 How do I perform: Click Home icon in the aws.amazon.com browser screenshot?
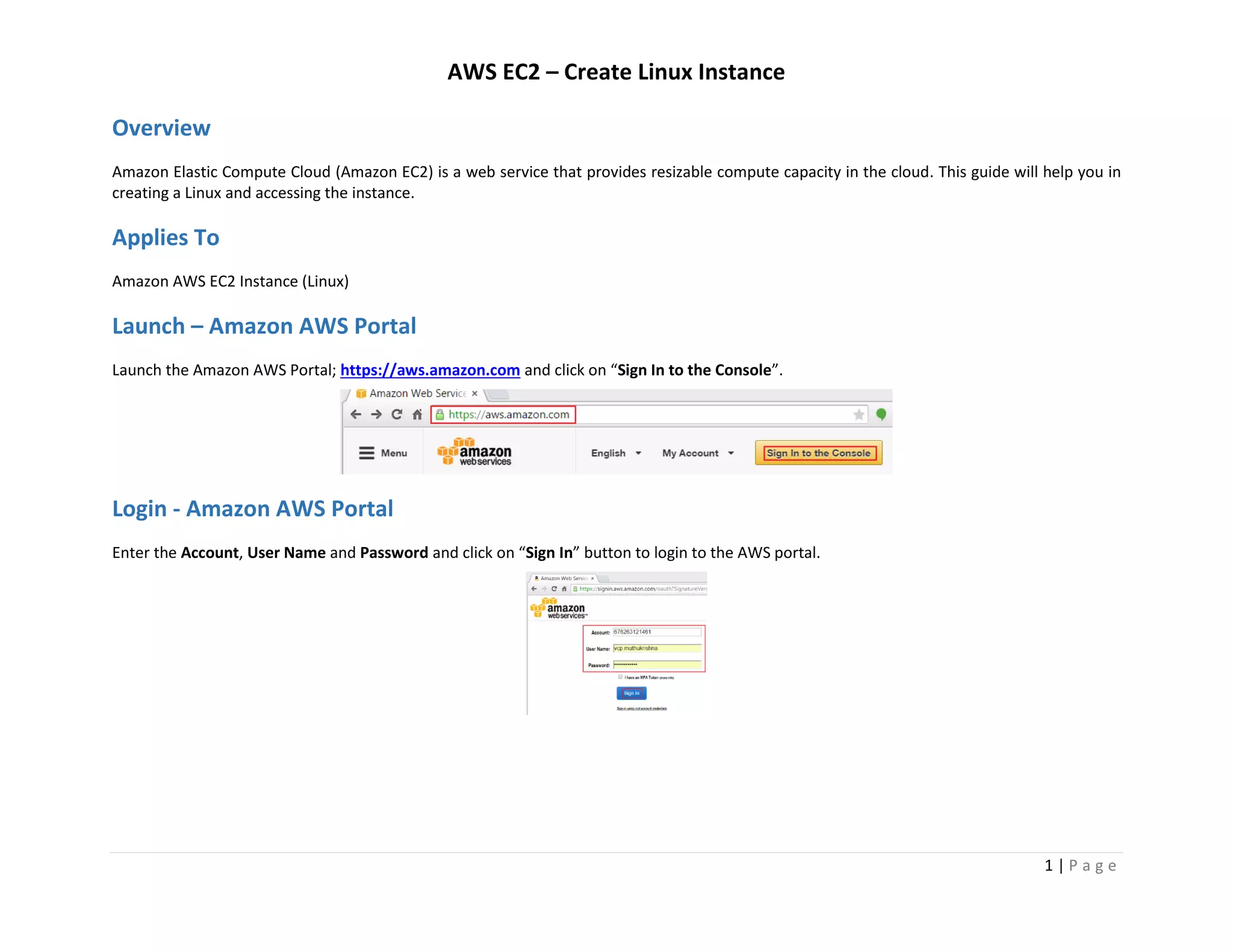pyautogui.click(x=417, y=415)
